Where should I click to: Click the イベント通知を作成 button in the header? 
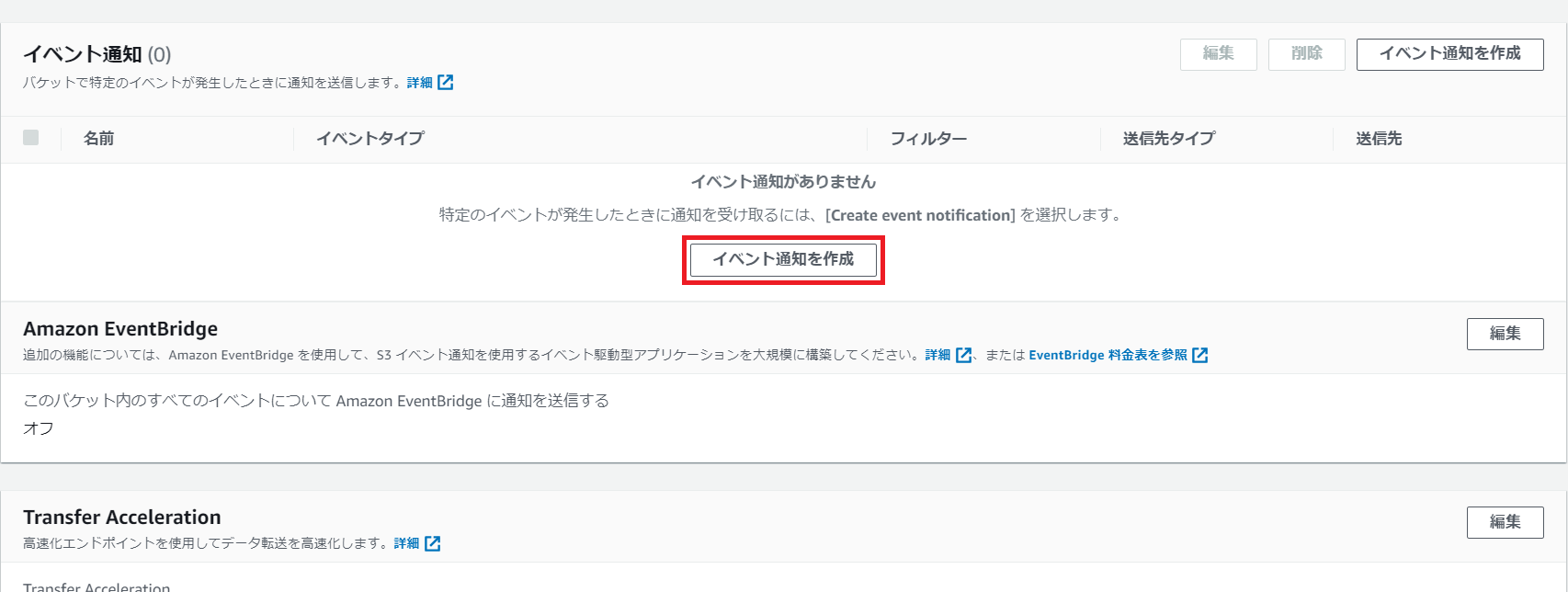pyautogui.click(x=1449, y=54)
